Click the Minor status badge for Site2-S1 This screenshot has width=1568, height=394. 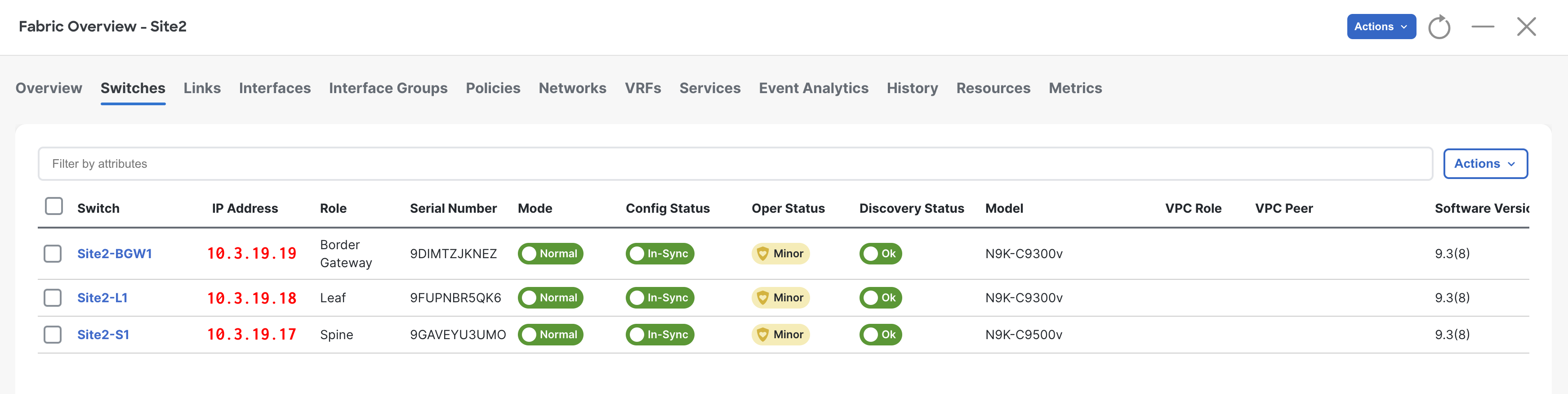click(x=780, y=334)
